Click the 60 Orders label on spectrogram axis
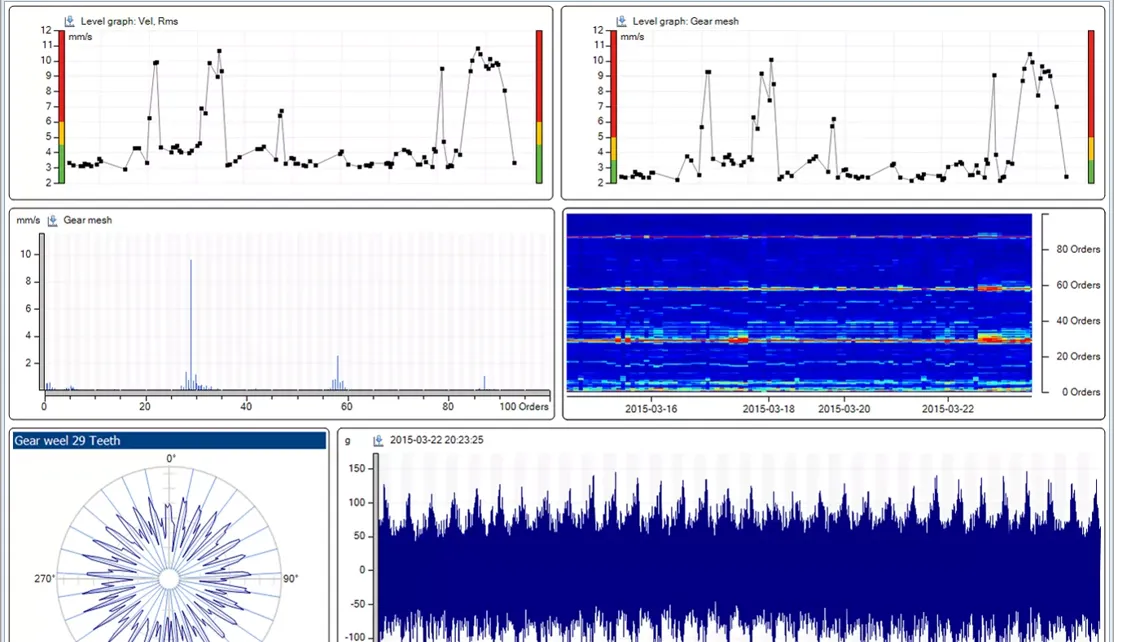Screen dimensions: 1140x642 1071,285
